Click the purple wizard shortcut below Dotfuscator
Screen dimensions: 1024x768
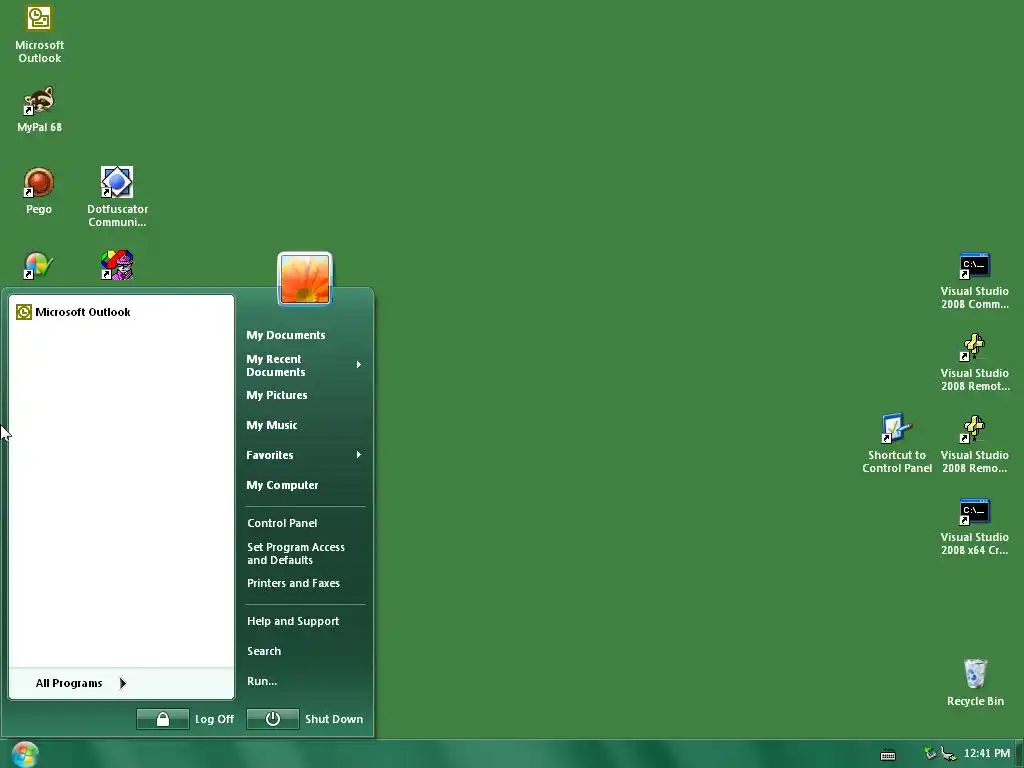(x=117, y=265)
